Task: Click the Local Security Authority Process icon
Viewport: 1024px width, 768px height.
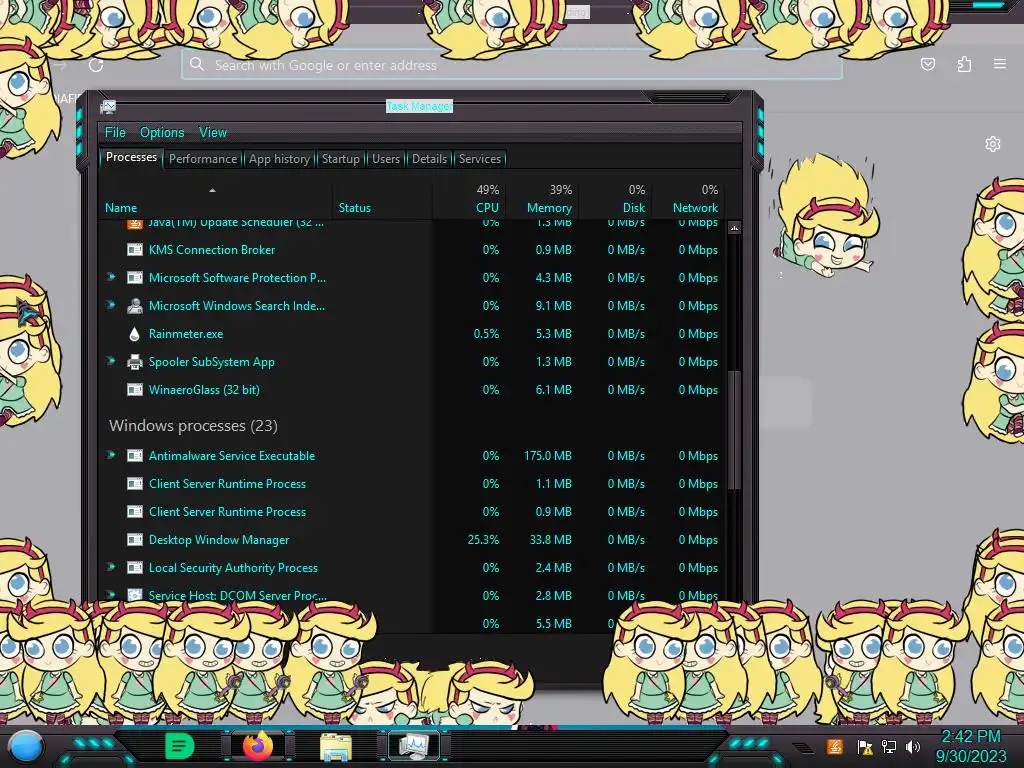Action: (135, 568)
